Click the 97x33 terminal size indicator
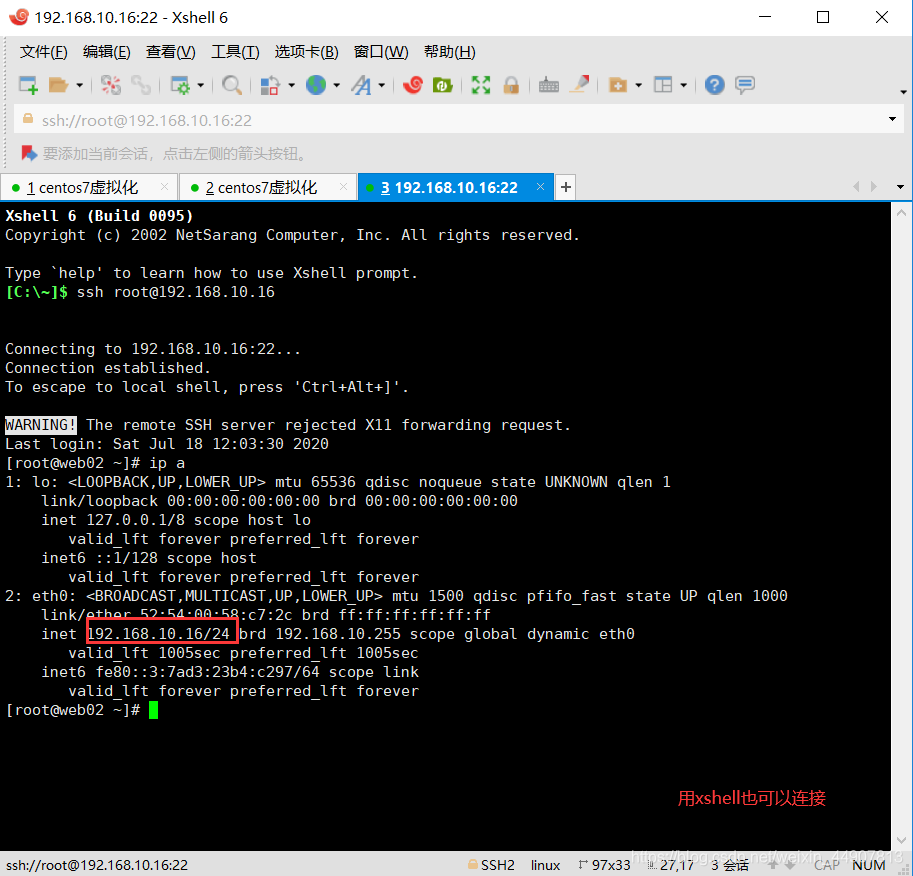The image size is (913, 876). click(604, 865)
